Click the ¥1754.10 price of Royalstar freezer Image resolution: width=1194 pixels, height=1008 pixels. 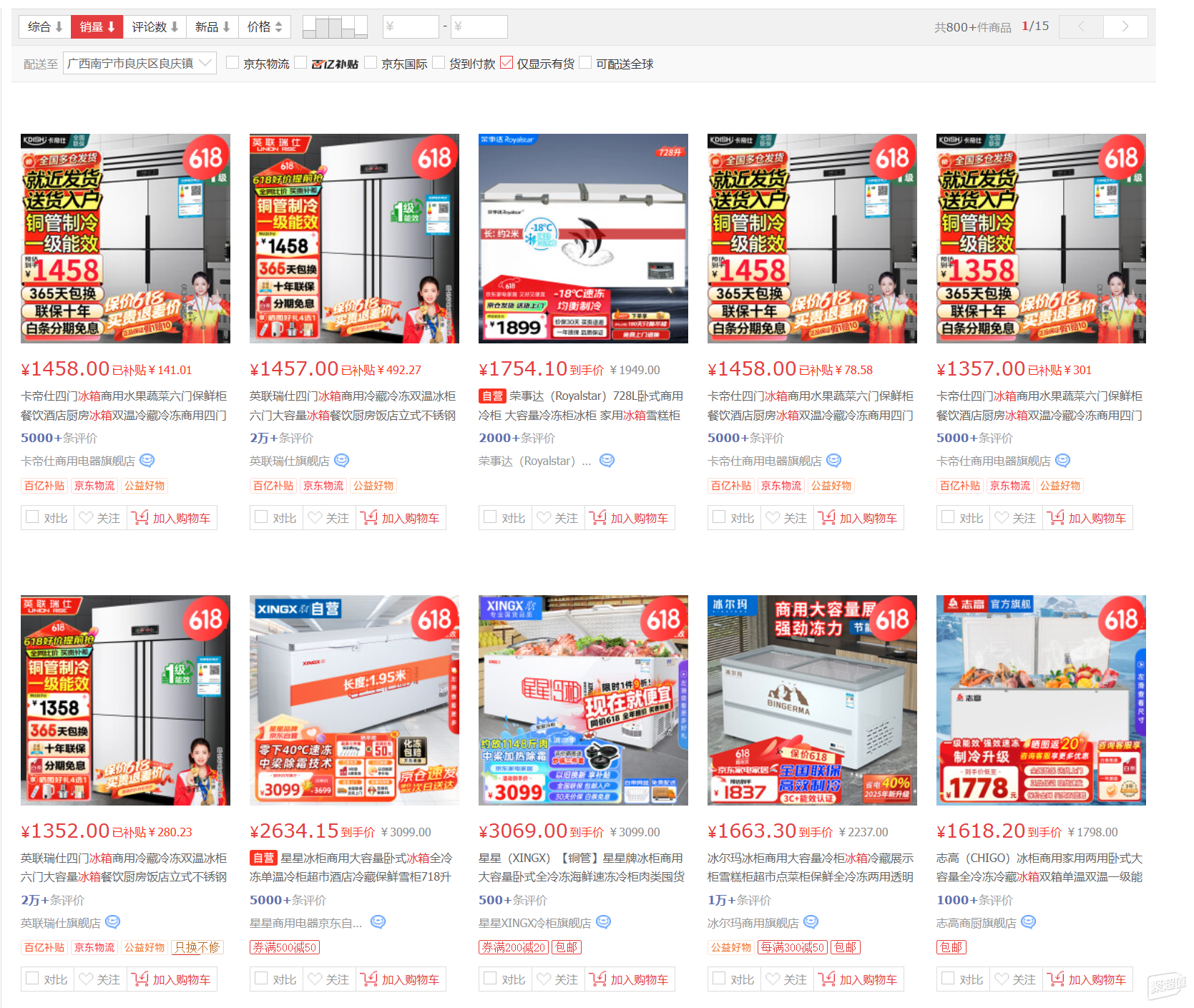[x=523, y=368]
